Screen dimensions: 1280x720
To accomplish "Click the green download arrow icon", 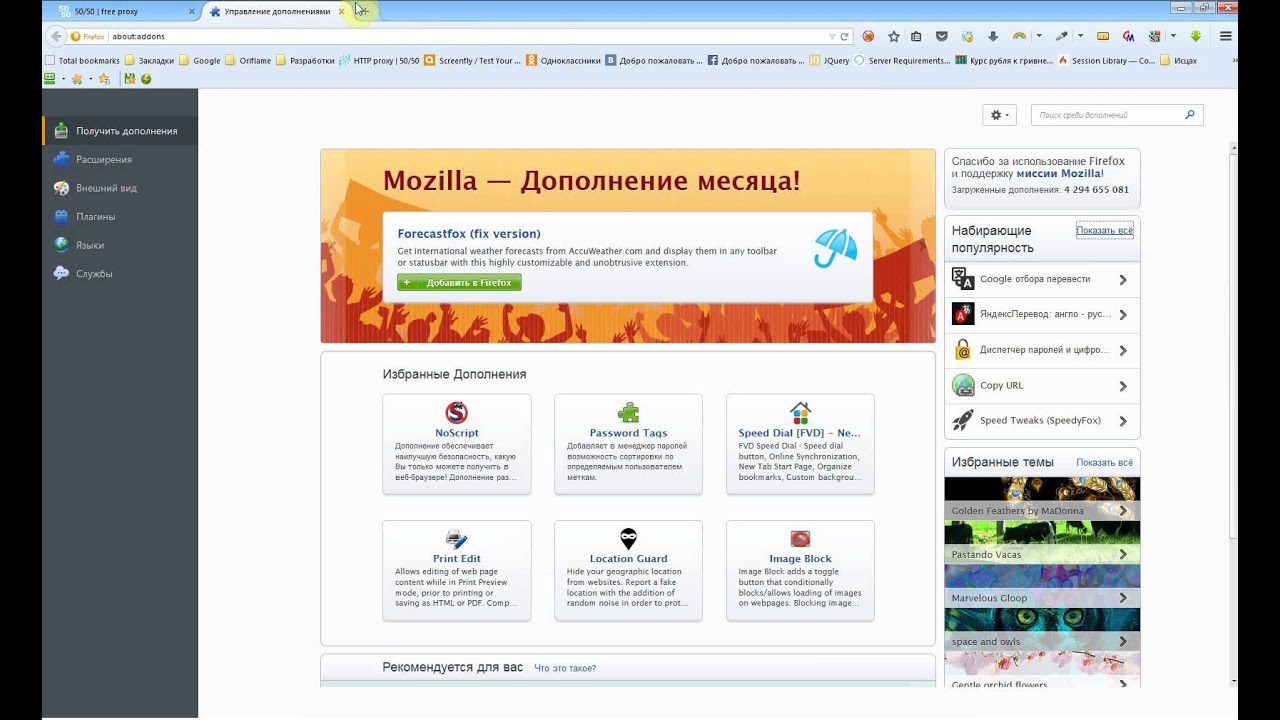I will tap(1195, 36).
